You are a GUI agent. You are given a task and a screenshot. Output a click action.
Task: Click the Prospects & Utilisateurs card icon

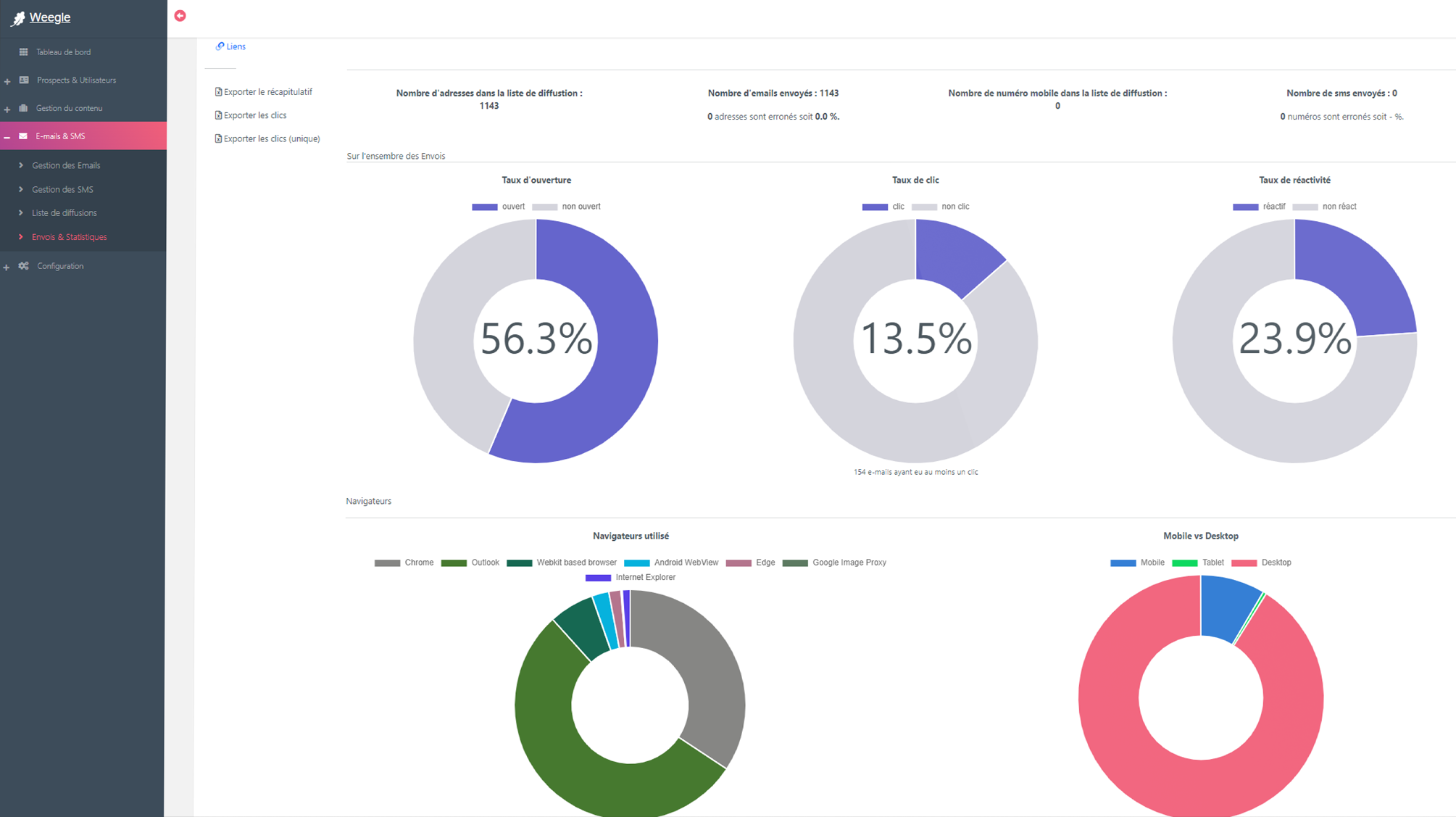[x=24, y=80]
